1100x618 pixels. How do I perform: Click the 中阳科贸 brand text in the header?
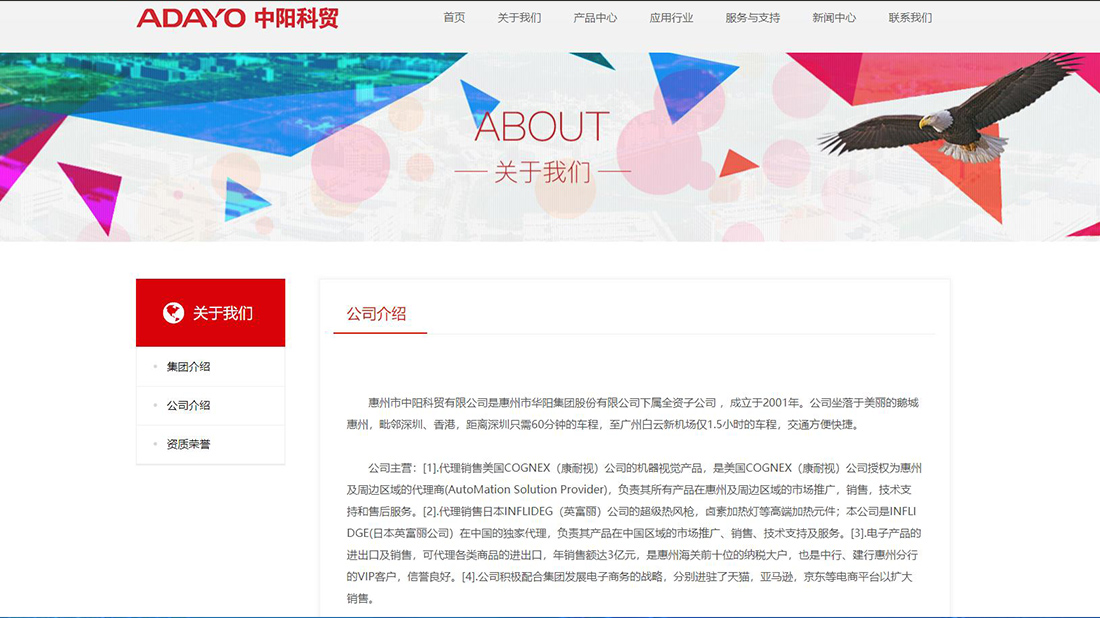[296, 18]
